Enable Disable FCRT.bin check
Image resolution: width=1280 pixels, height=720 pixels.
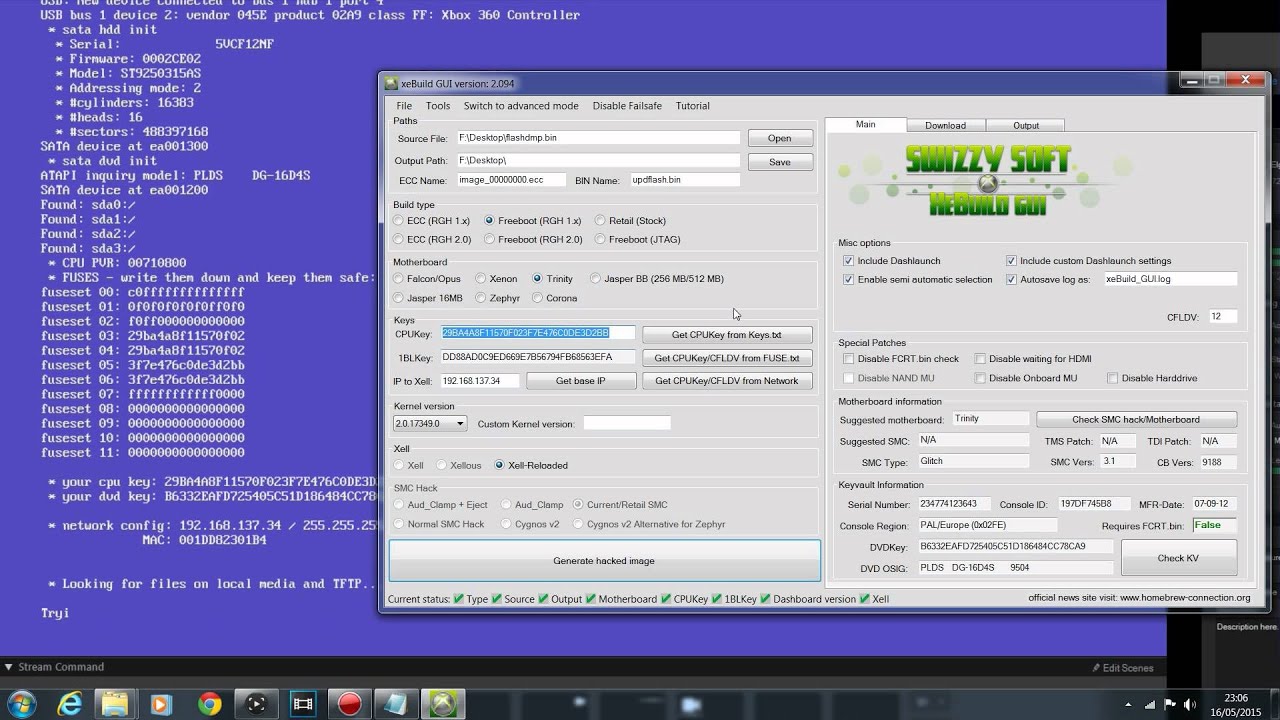pyautogui.click(x=849, y=359)
